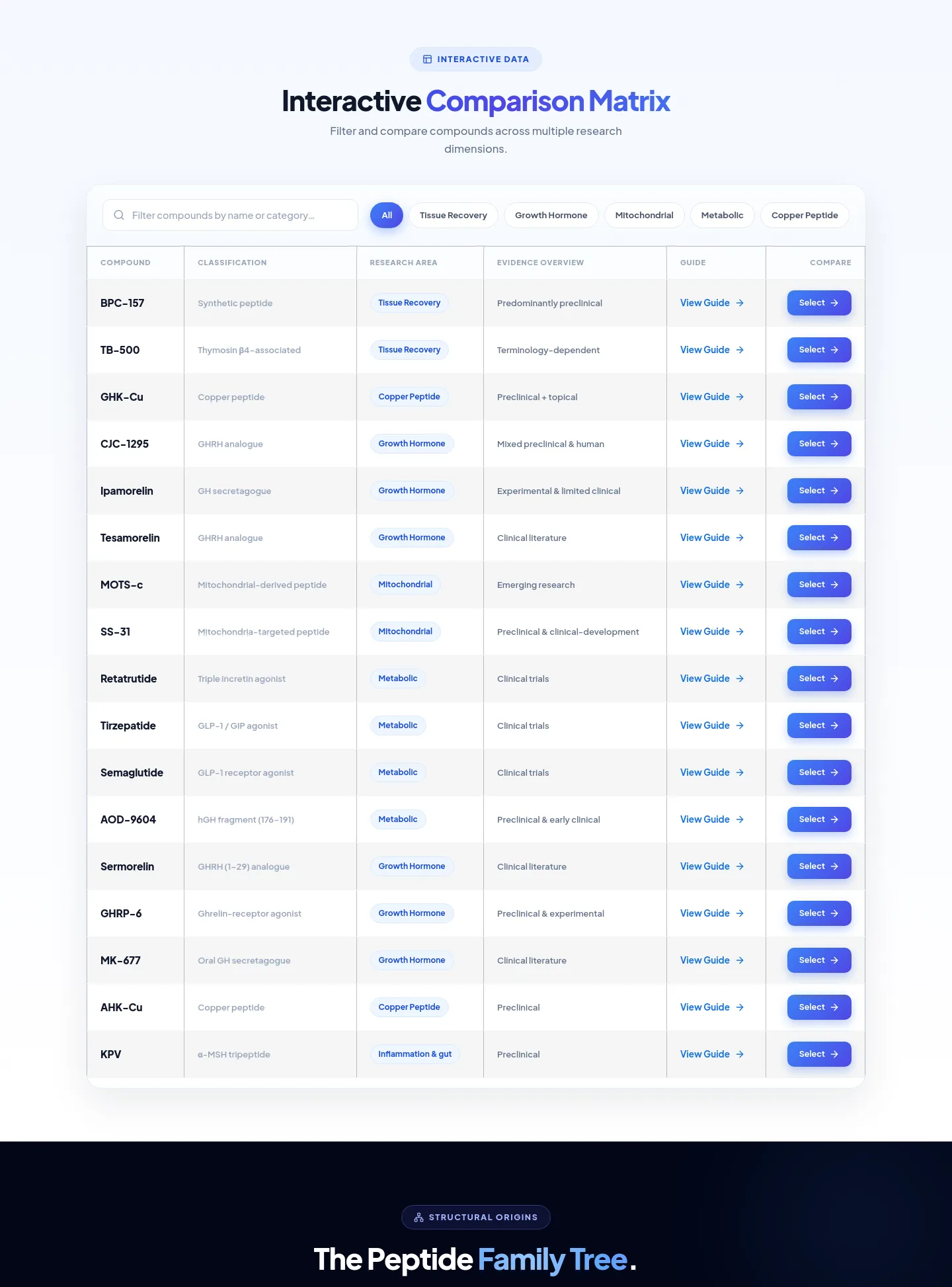View the guide for MOTS-c

point(712,585)
